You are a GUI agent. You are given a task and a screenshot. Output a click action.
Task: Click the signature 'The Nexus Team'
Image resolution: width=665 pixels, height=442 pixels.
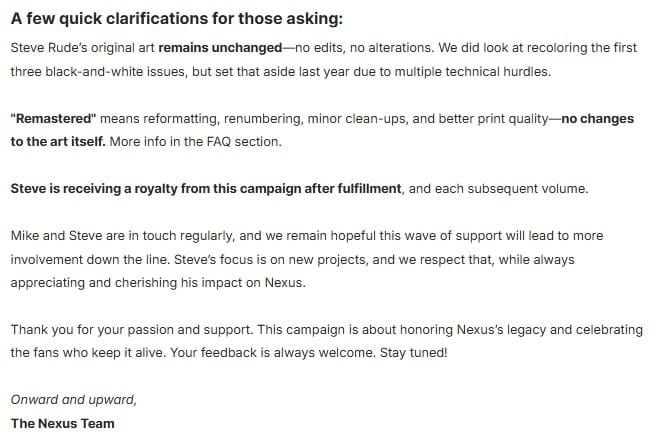62,423
